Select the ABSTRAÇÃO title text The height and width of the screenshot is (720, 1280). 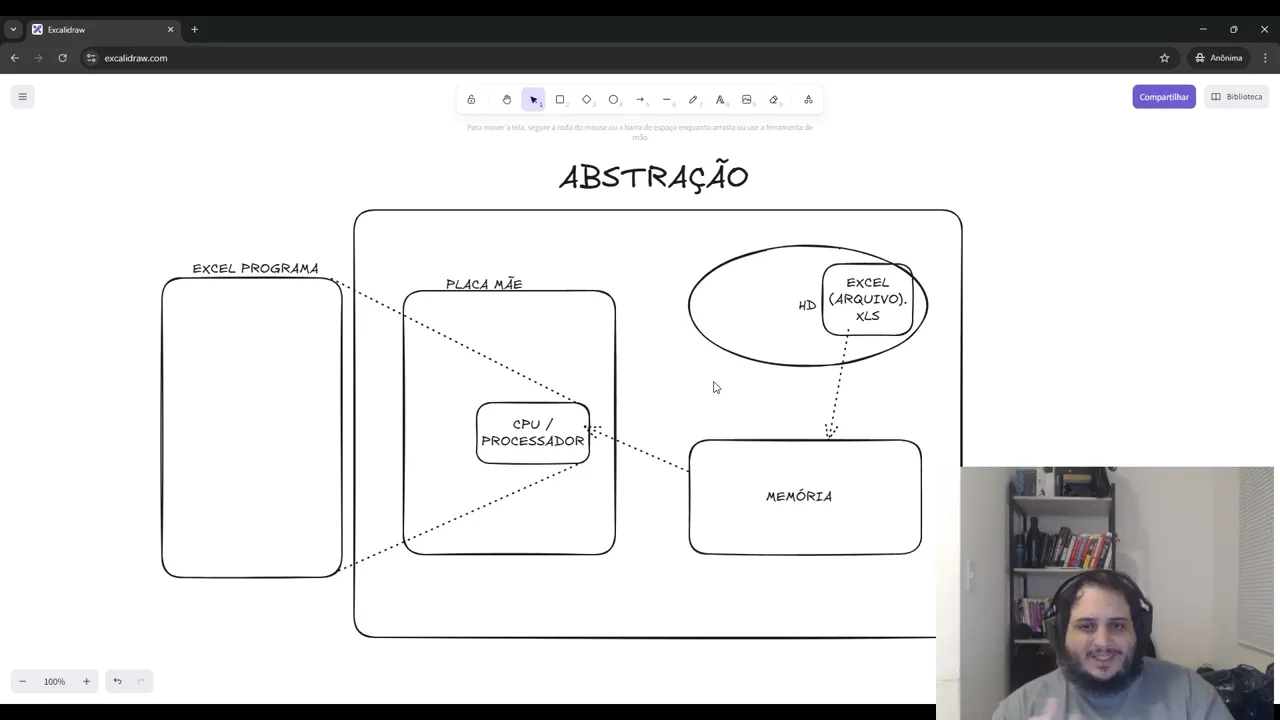point(654,177)
